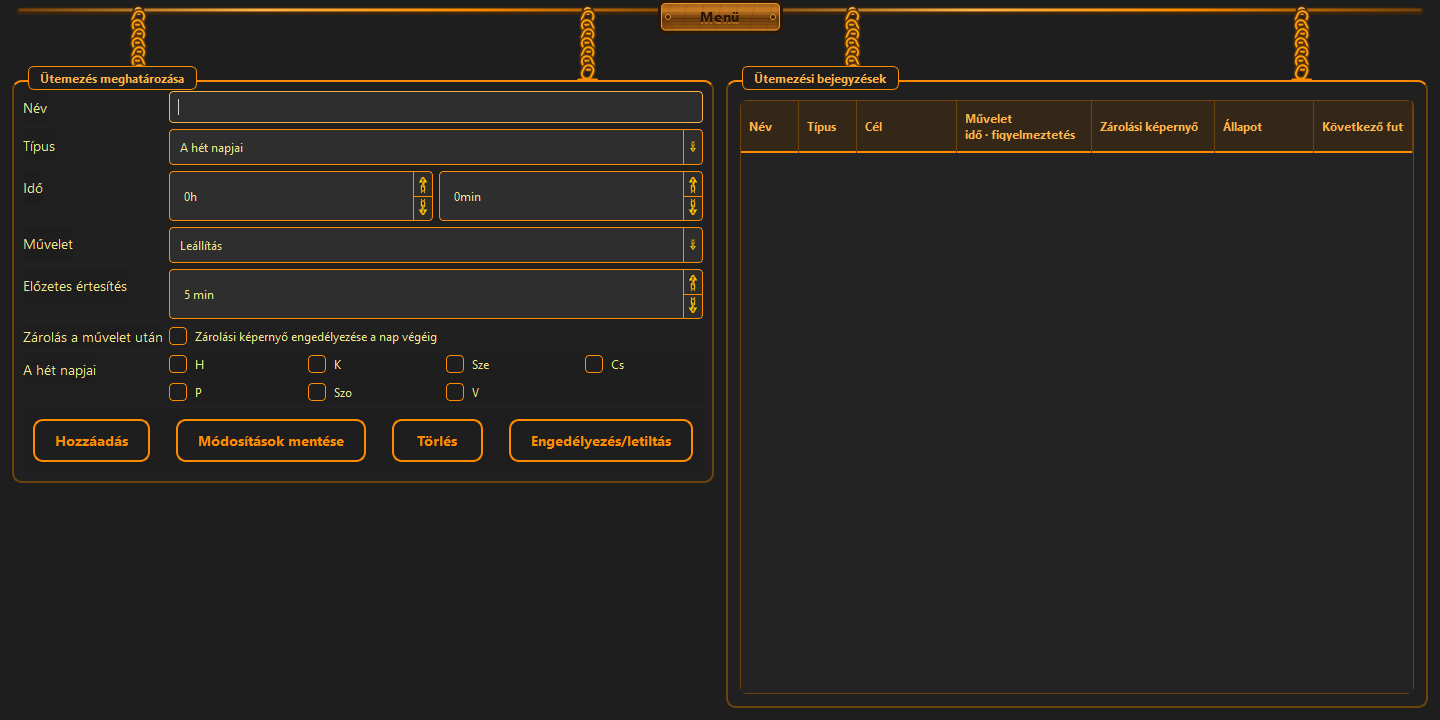Select the Következő fut column header
Screen dimensions: 1440x720
click(1363, 127)
